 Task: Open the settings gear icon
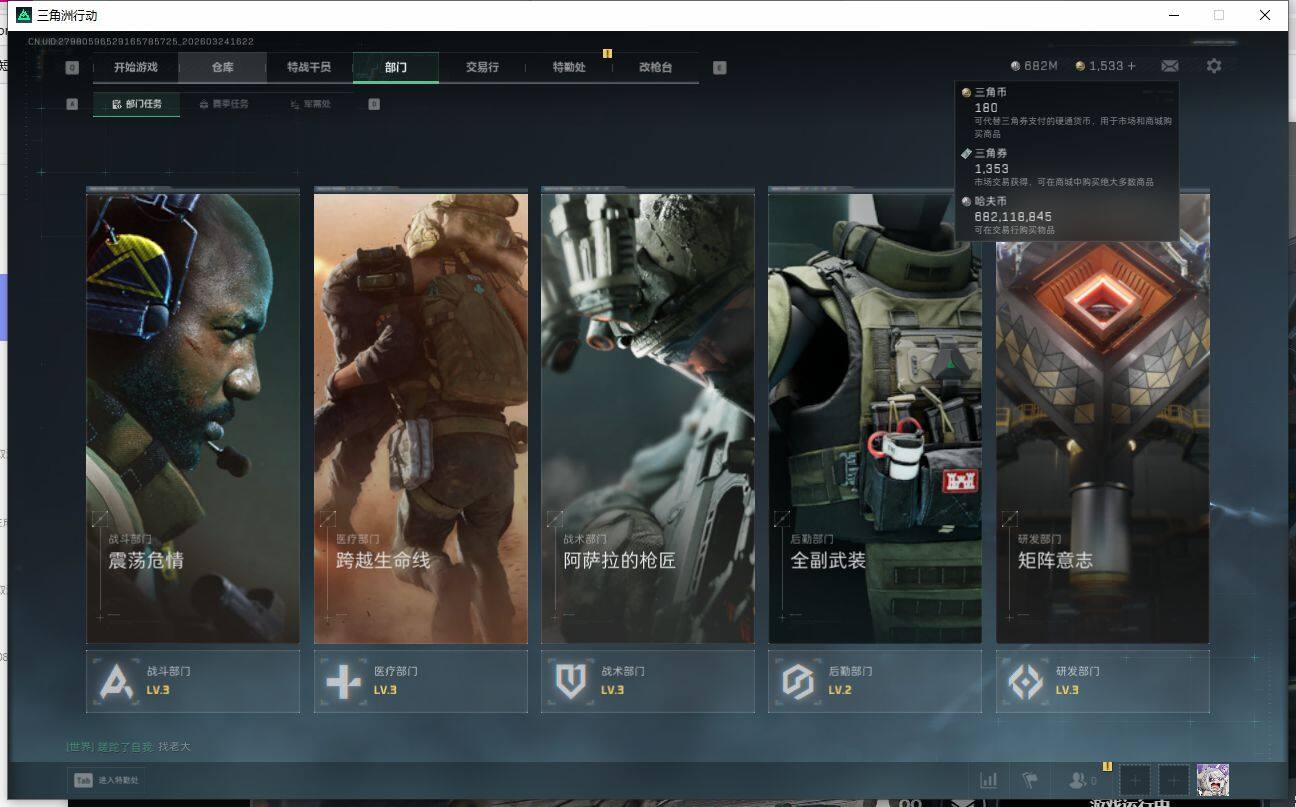(x=1213, y=66)
